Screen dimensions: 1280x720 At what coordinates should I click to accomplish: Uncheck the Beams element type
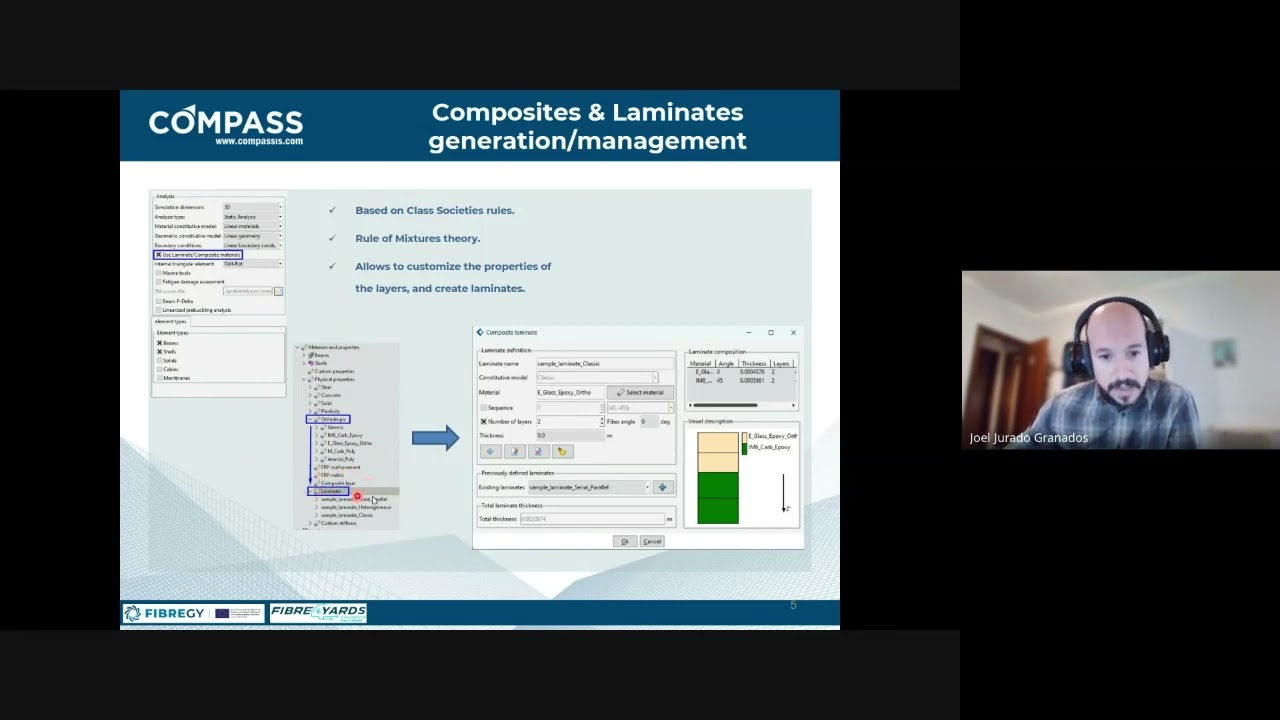coord(159,343)
